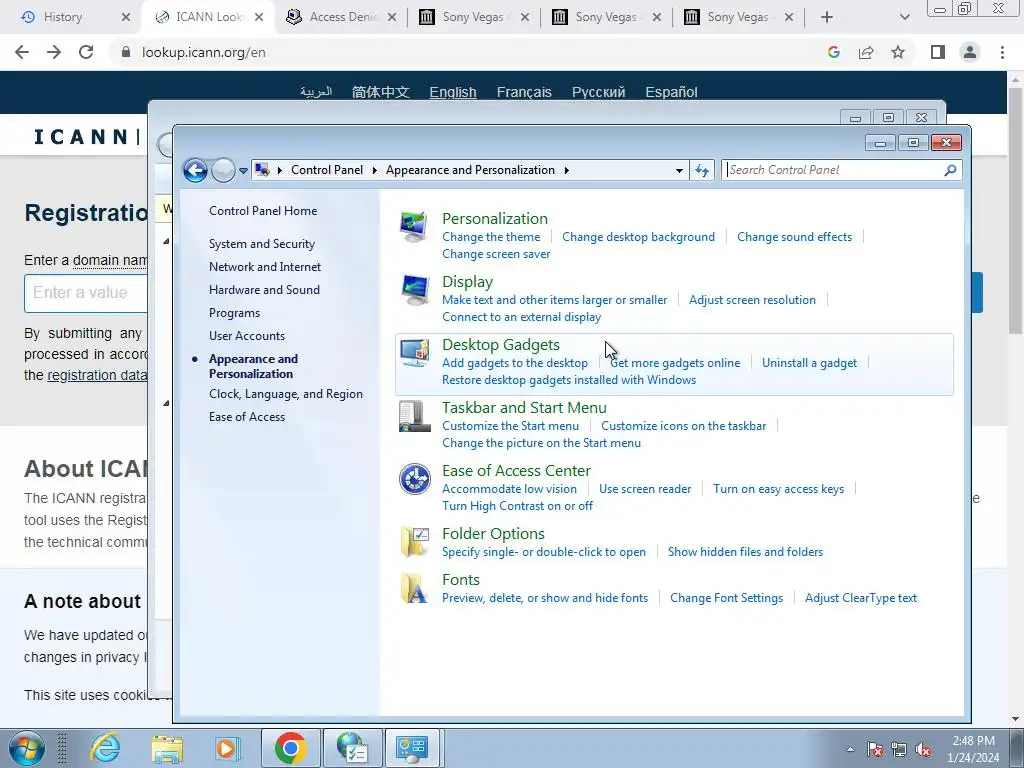Click Adjust screen resolution link
This screenshot has width=1024, height=768.
pos(752,300)
